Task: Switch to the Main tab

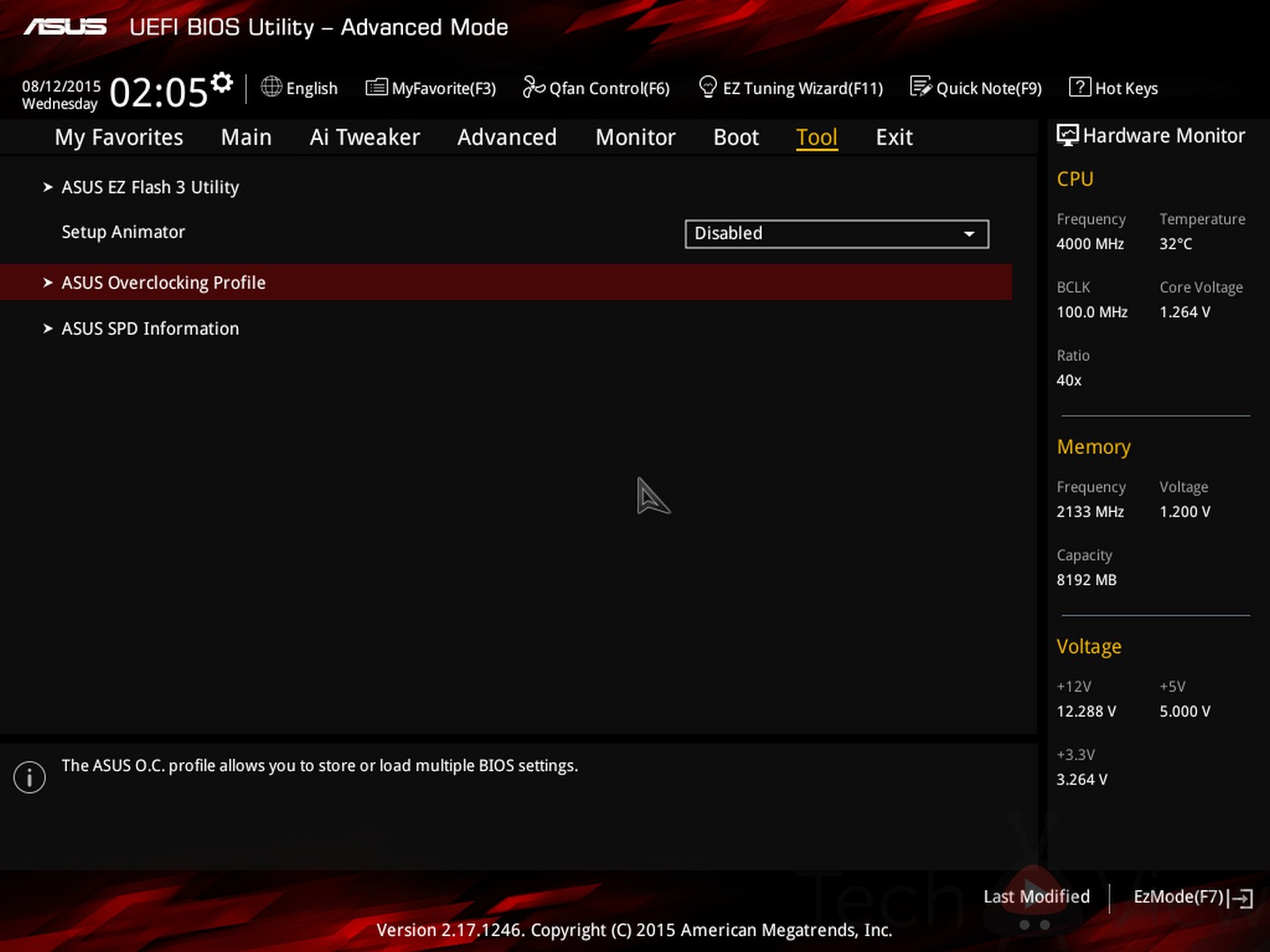Action: tap(246, 138)
